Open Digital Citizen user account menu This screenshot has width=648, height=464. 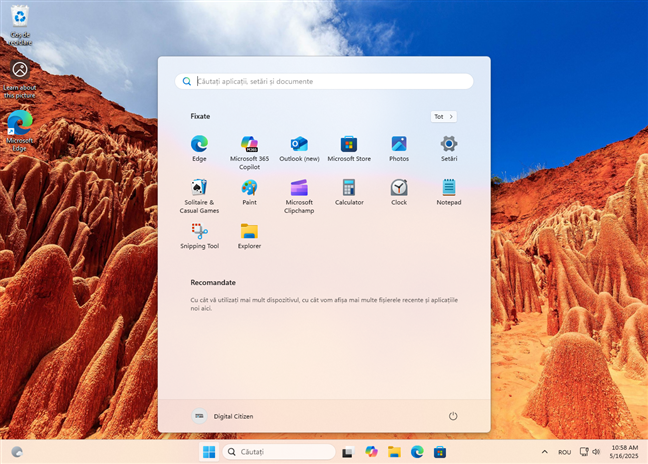point(223,416)
